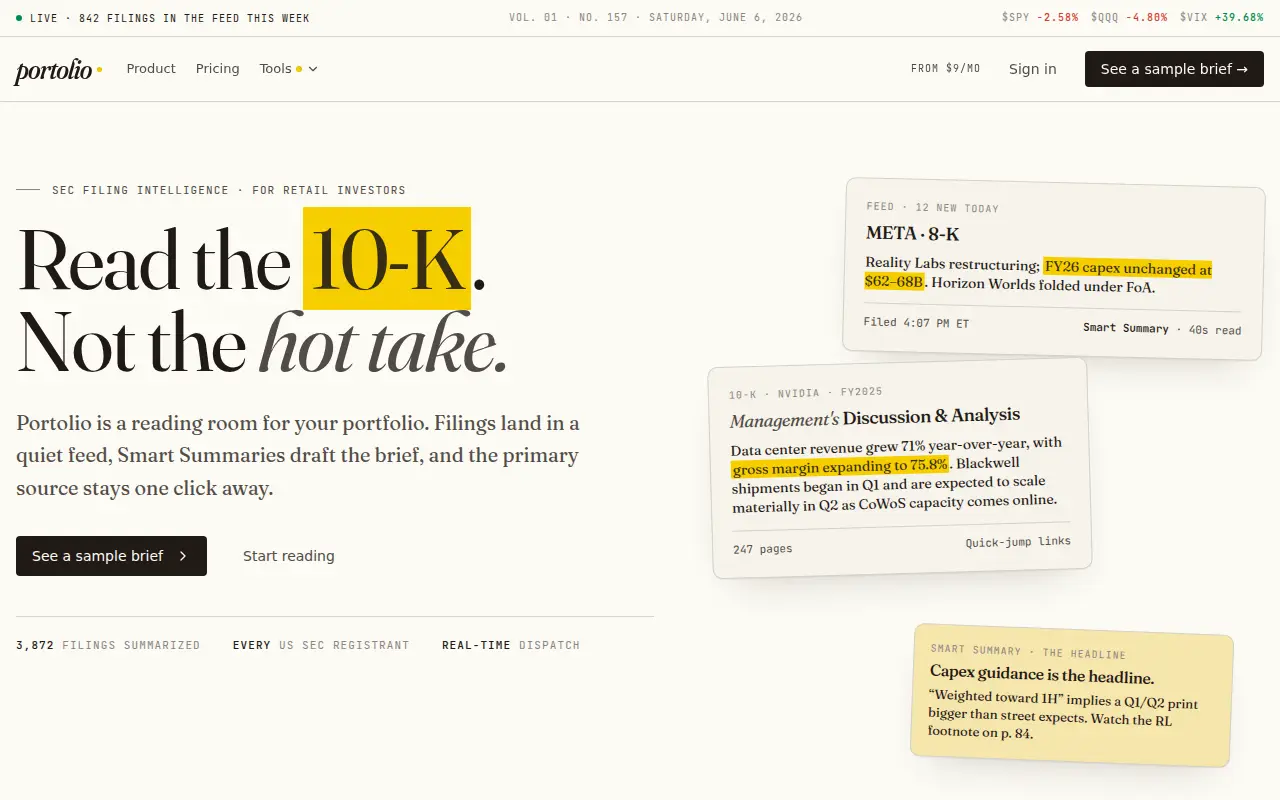
Task: Click the italic "hot take." headline words
Action: pos(384,343)
